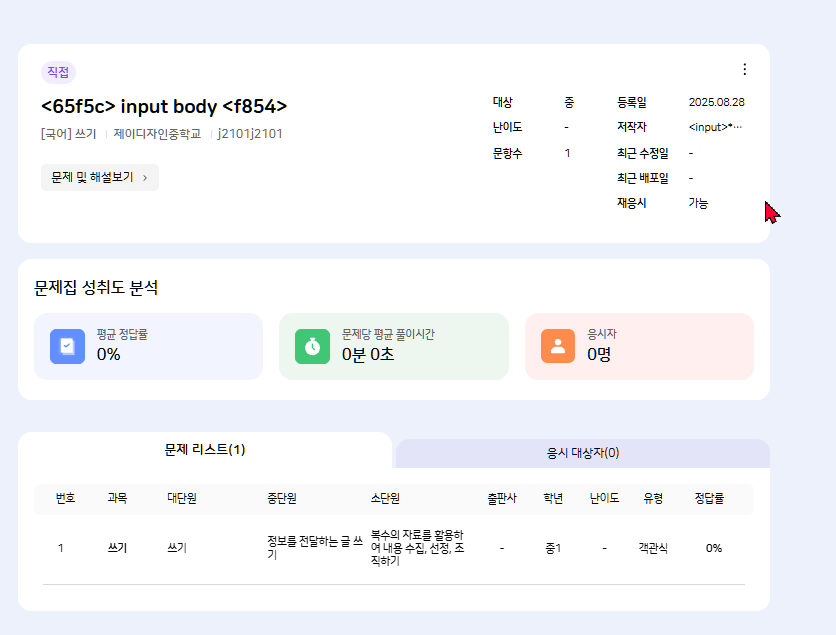Image resolution: width=836 pixels, height=635 pixels.
Task: Click the truncated author value <input>
Action: point(715,128)
